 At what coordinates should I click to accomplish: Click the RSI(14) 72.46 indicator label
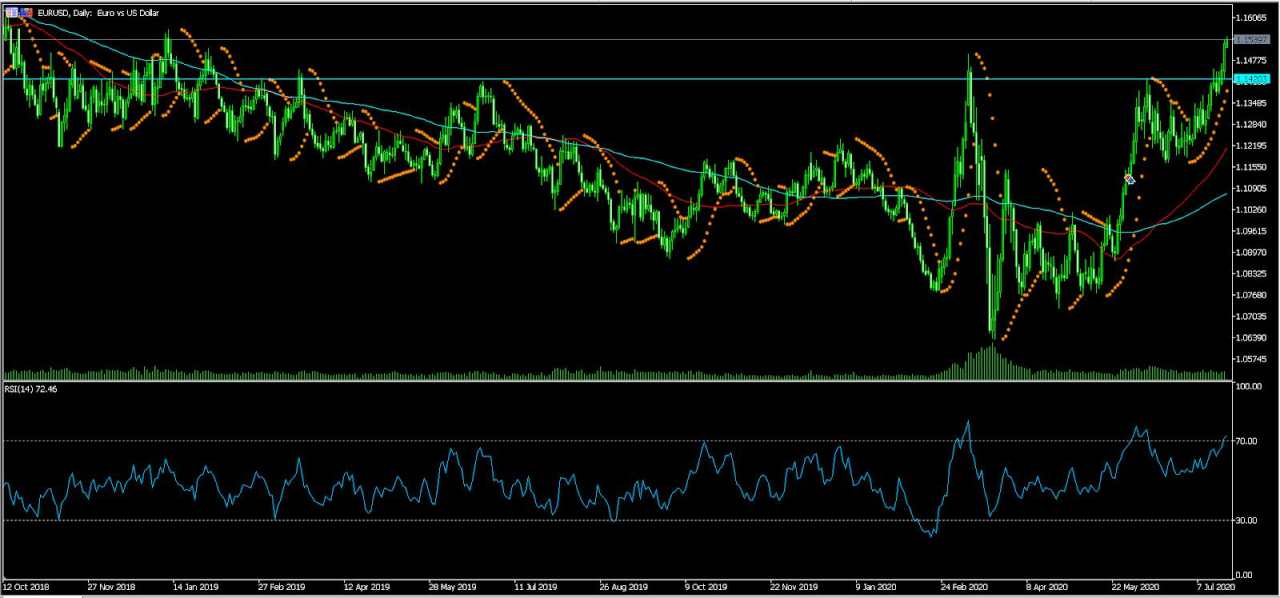(x=31, y=389)
